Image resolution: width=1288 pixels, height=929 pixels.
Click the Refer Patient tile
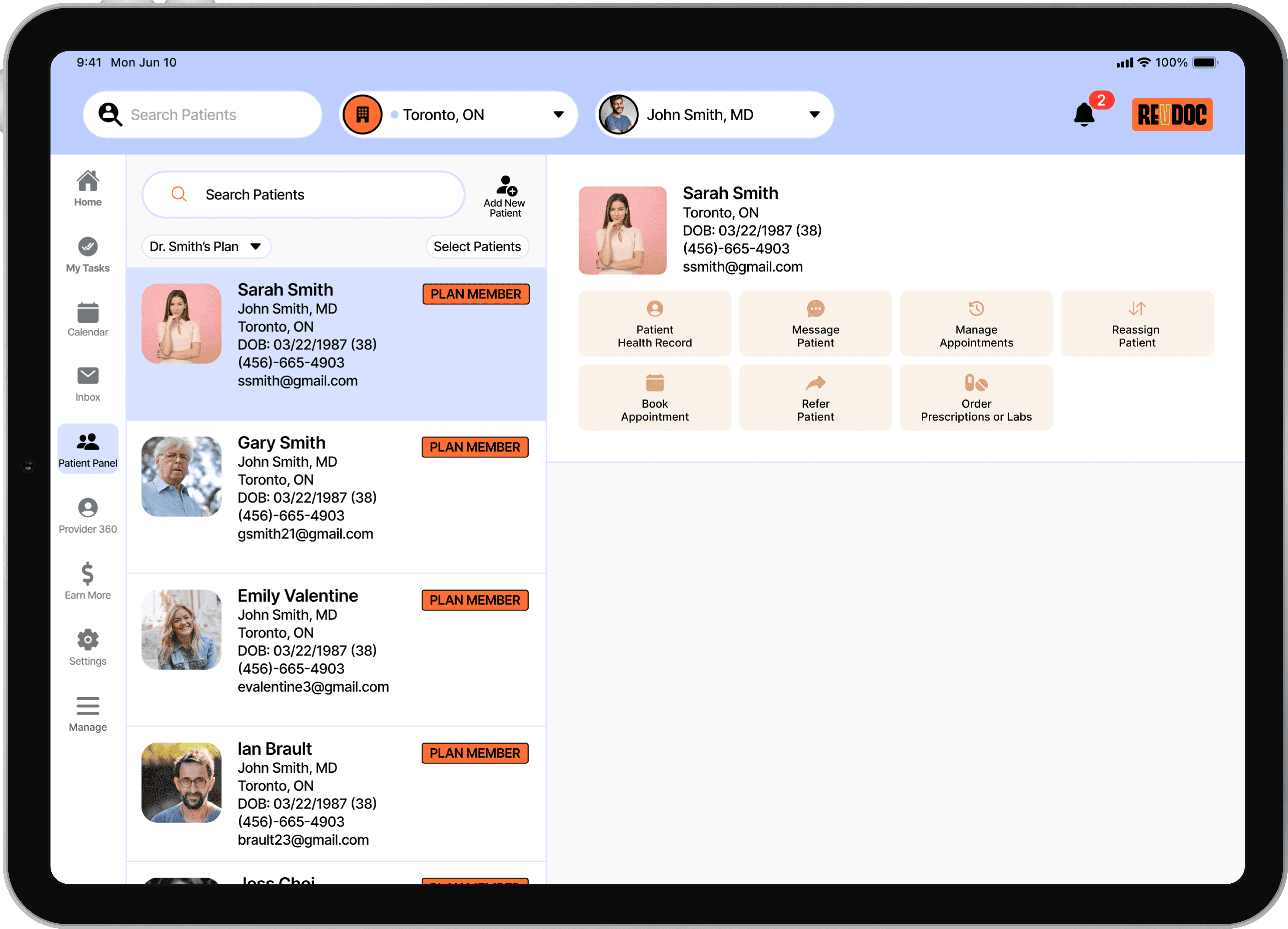[815, 398]
